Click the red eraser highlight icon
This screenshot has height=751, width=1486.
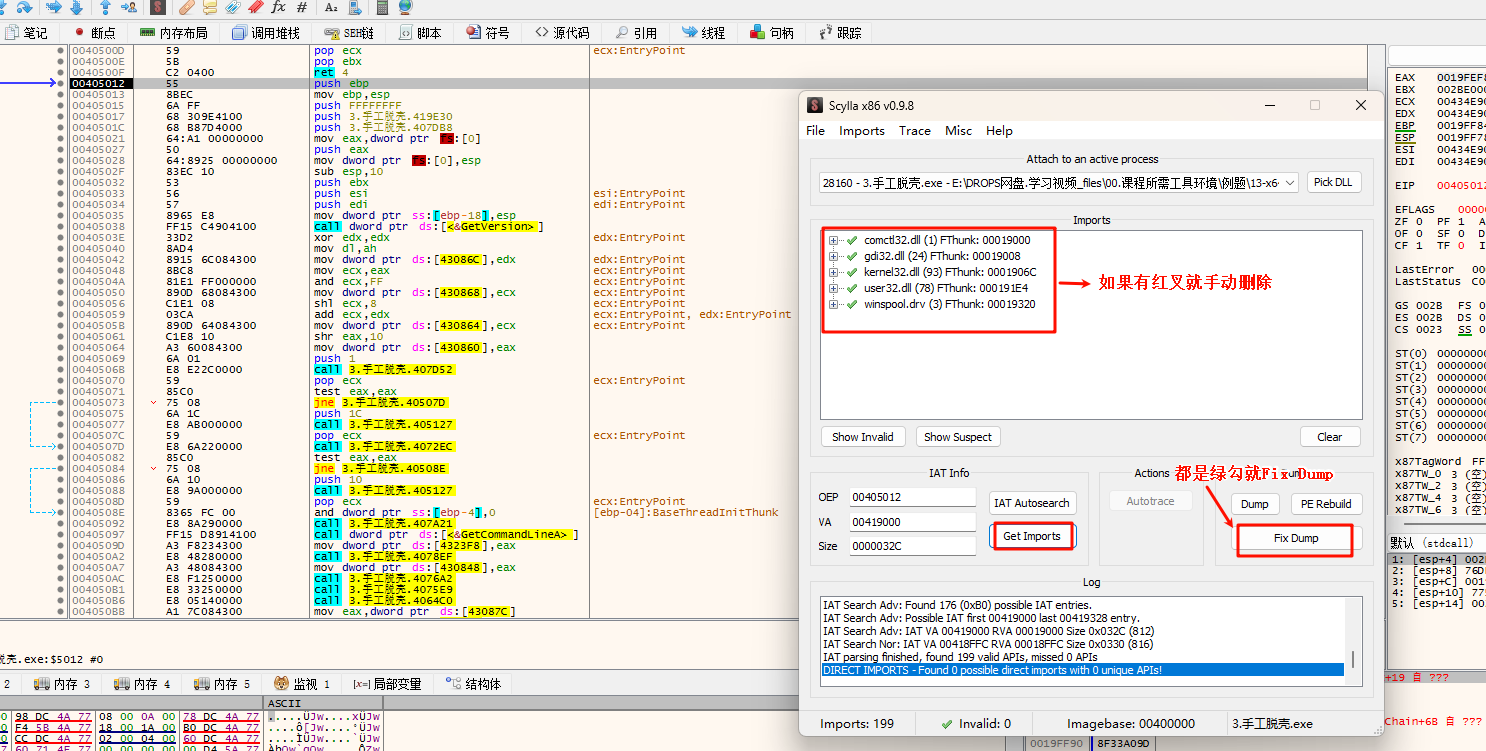pos(255,7)
